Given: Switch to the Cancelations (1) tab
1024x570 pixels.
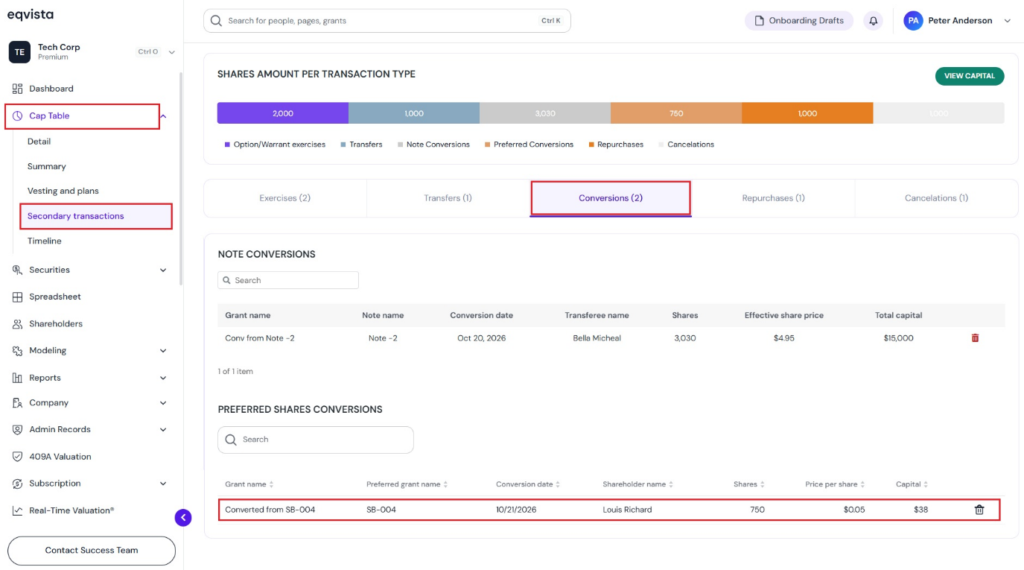Looking at the screenshot, I should pyautogui.click(x=936, y=198).
